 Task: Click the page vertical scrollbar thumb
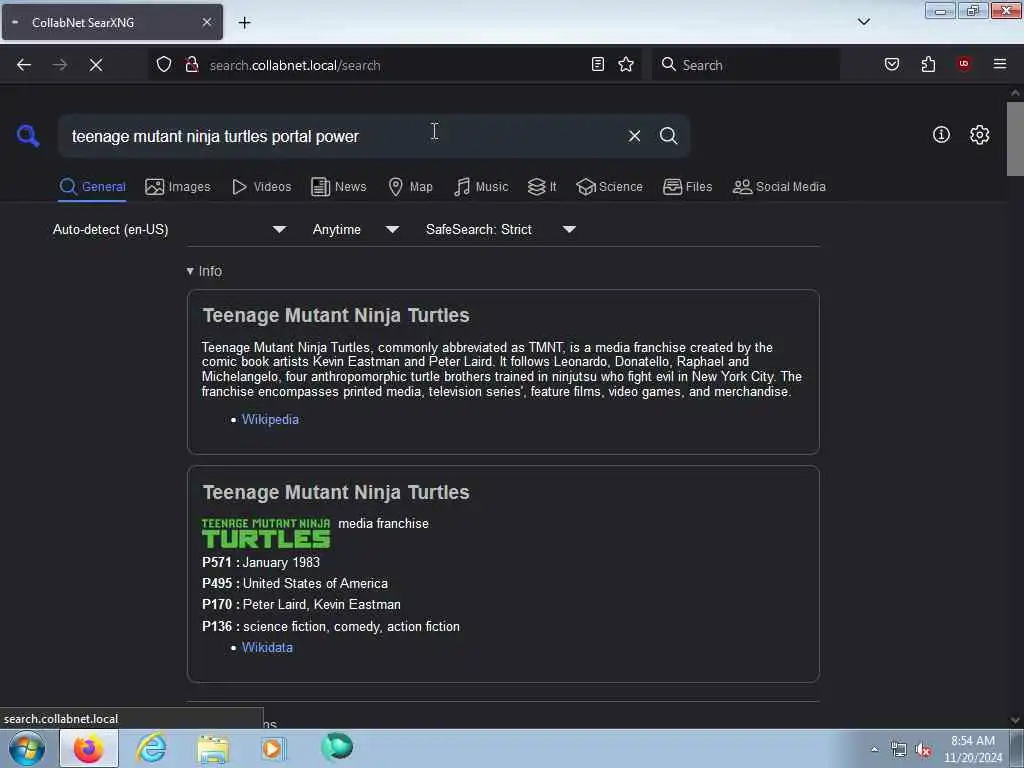point(1014,138)
